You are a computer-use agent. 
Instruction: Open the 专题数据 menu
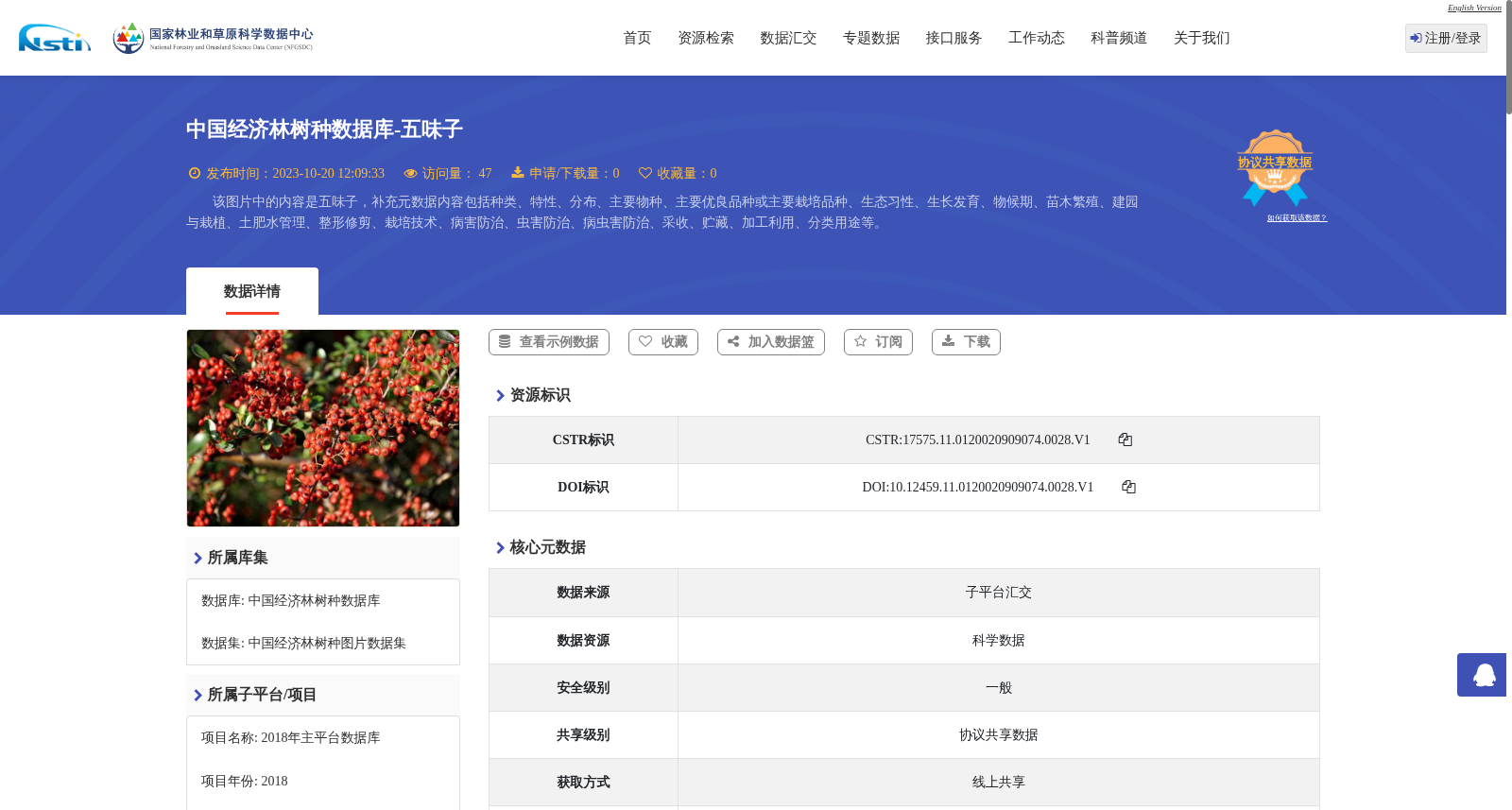tap(871, 38)
